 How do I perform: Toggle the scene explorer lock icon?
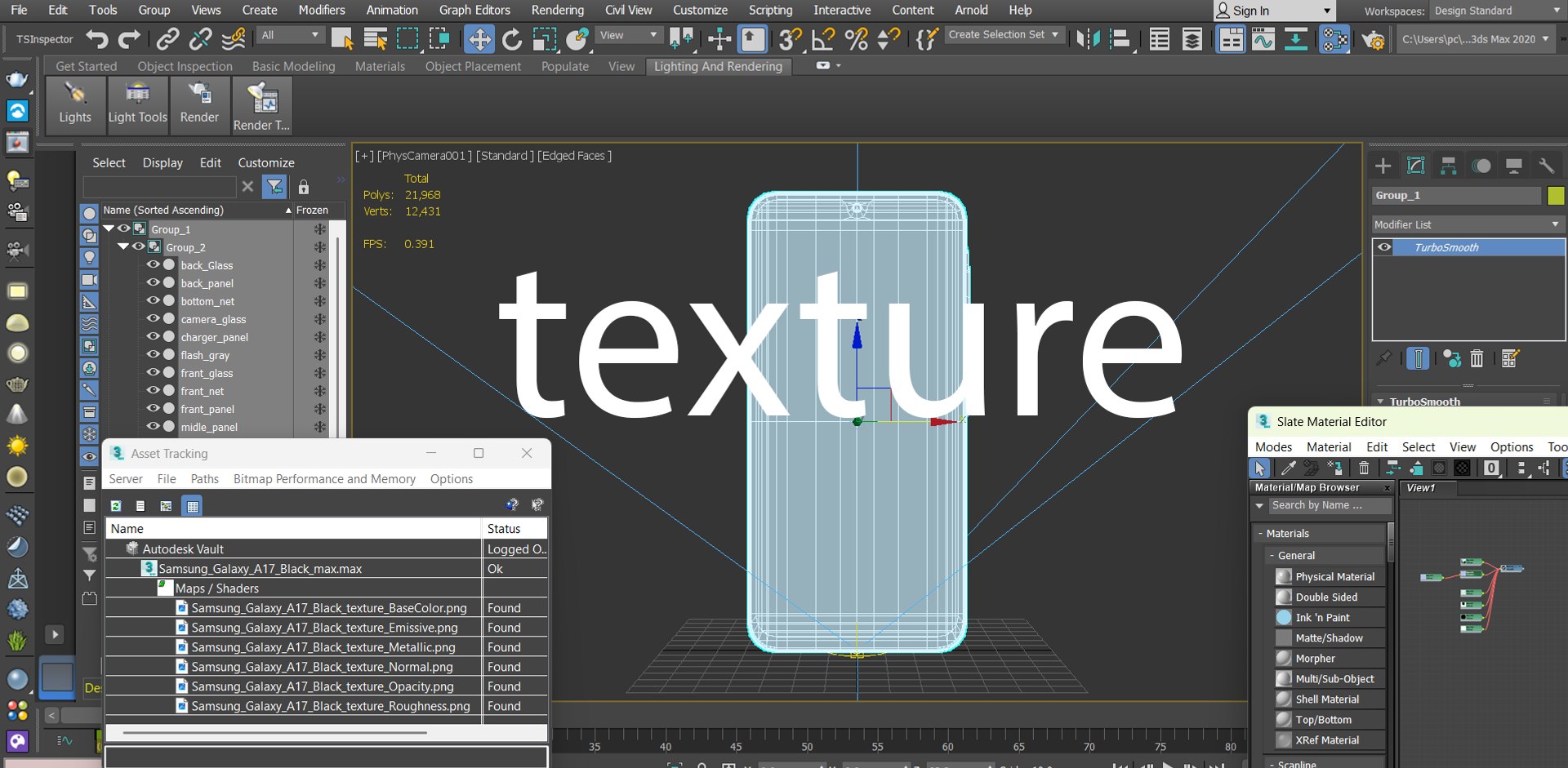point(303,187)
